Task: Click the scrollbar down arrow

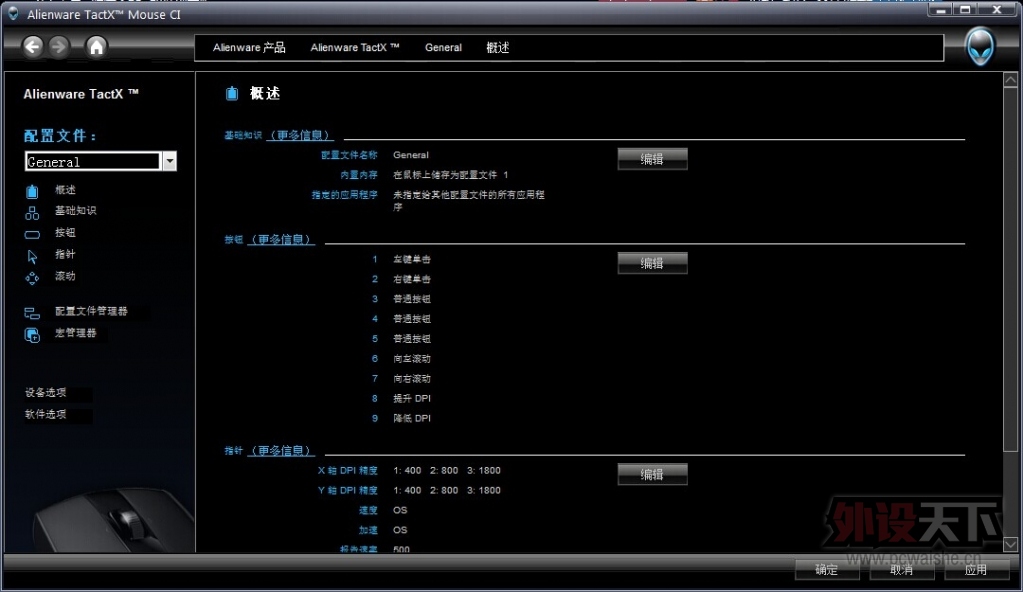Action: [x=1011, y=544]
